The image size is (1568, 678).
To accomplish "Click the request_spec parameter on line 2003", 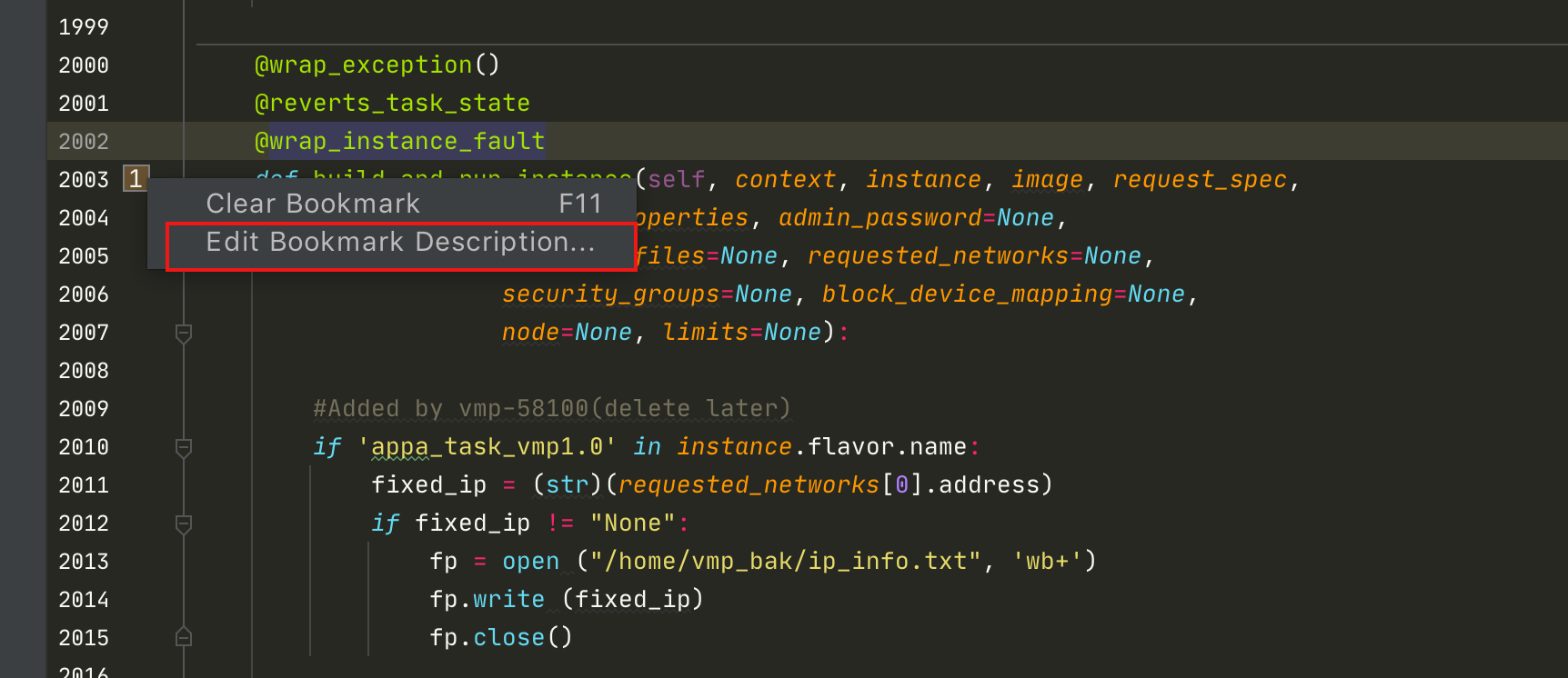I will tap(1200, 180).
